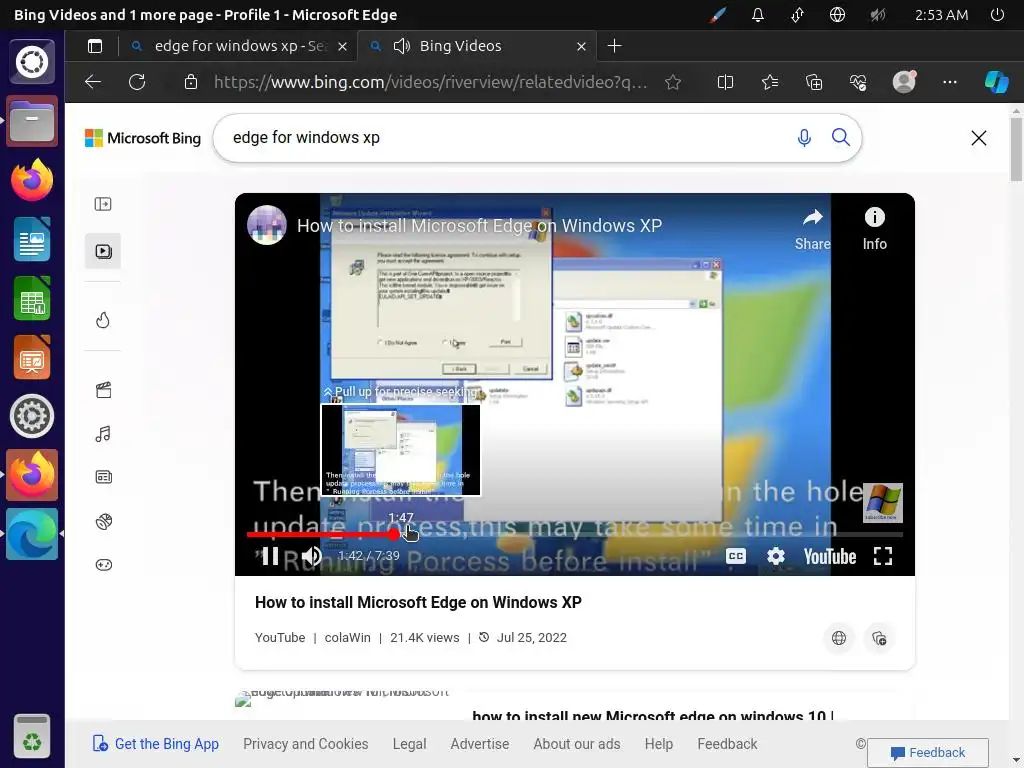The image size is (1024, 768).
Task: Open Collections from toolbar
Action: click(814, 82)
